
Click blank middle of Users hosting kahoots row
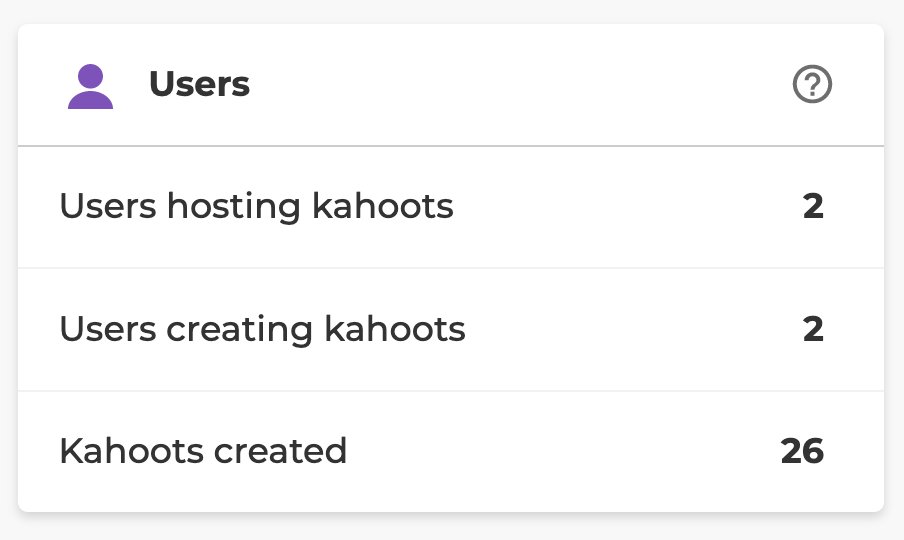[x=620, y=207]
